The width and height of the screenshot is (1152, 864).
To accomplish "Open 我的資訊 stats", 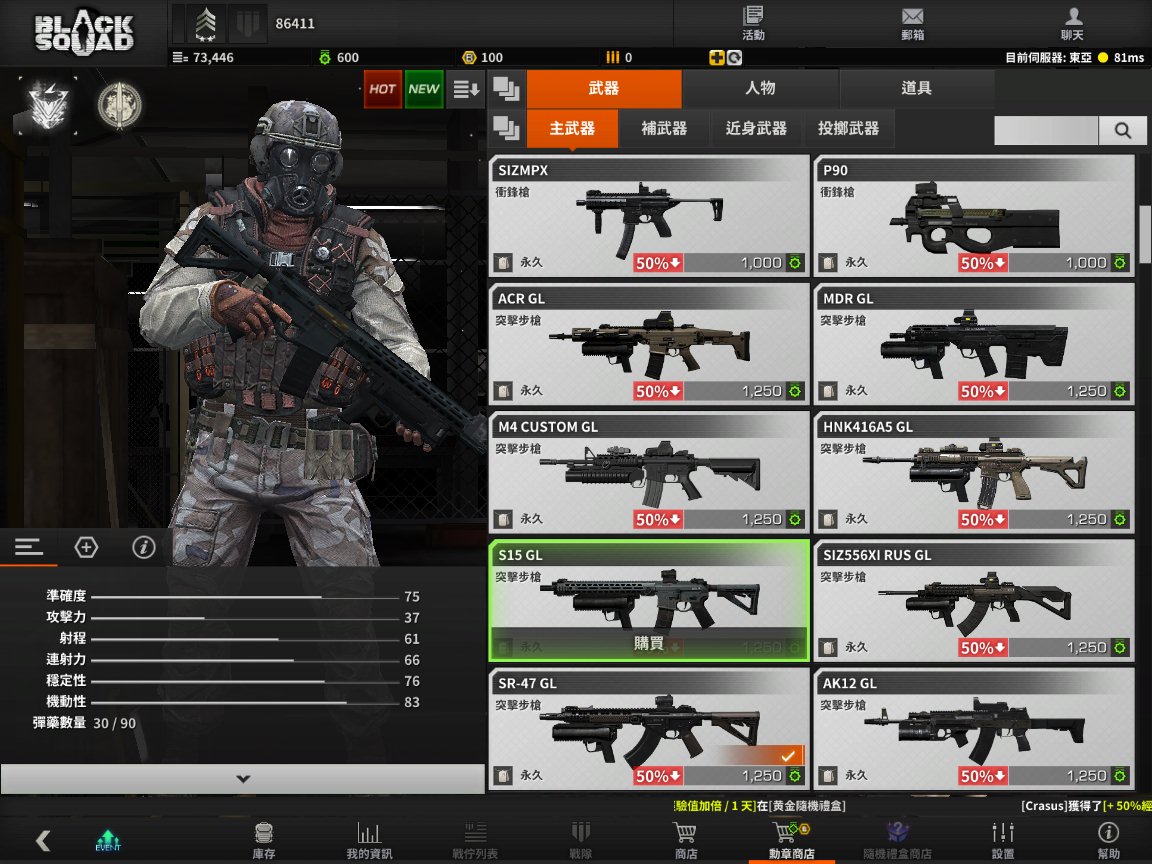I will tap(369, 840).
